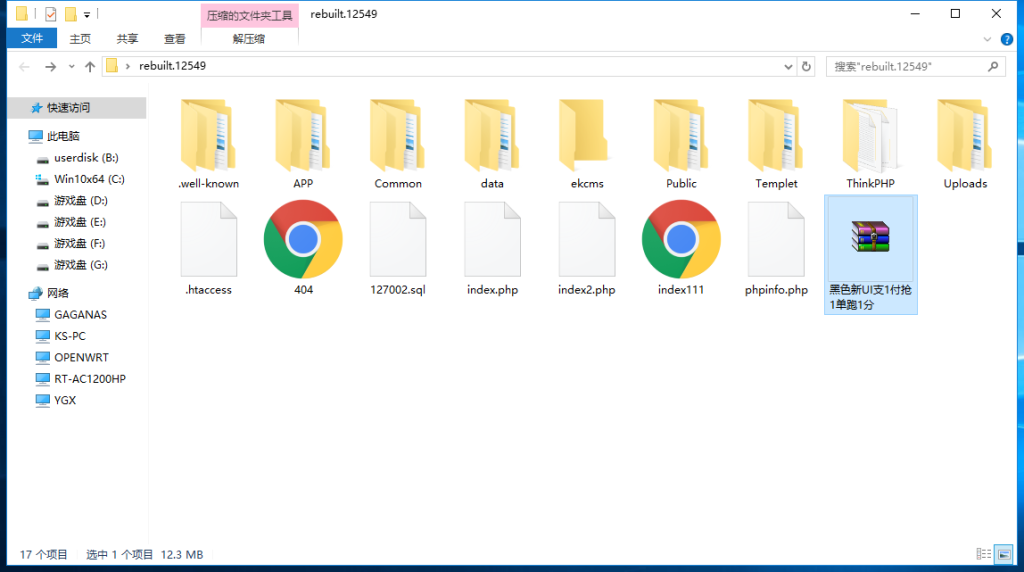Go up one folder level
Image resolution: width=1024 pixels, height=572 pixels.
90,67
